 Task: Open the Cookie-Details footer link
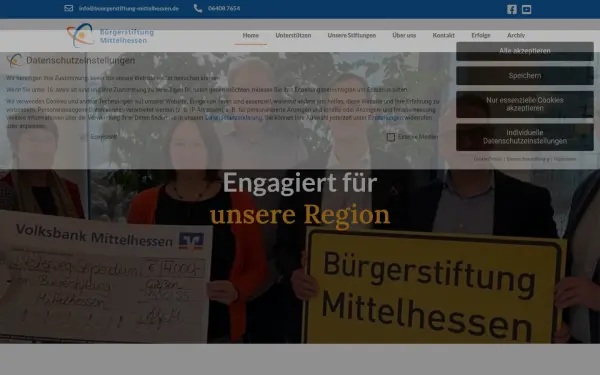[x=488, y=159]
